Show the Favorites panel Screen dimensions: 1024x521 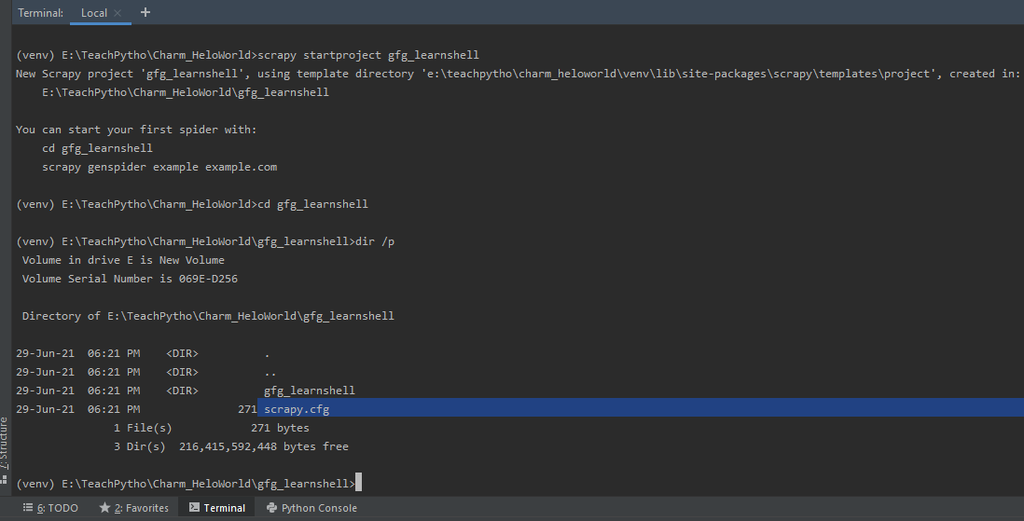[140, 508]
